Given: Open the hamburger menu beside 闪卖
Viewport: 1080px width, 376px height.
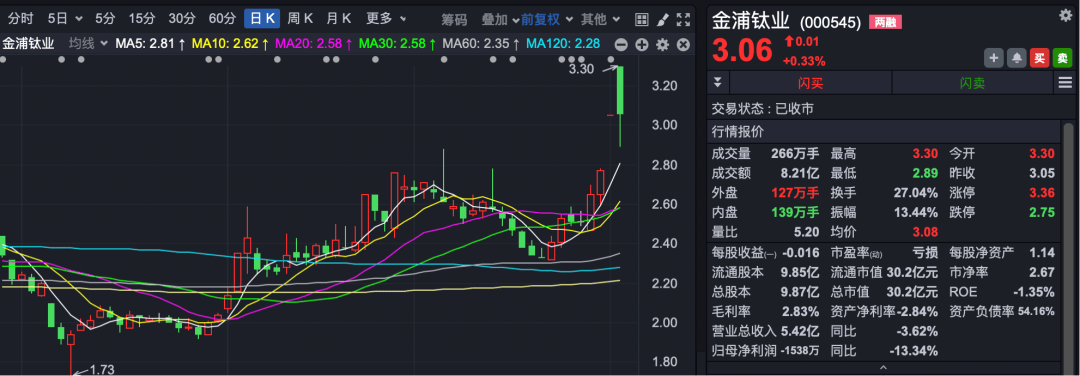Looking at the screenshot, I should [x=1065, y=83].
